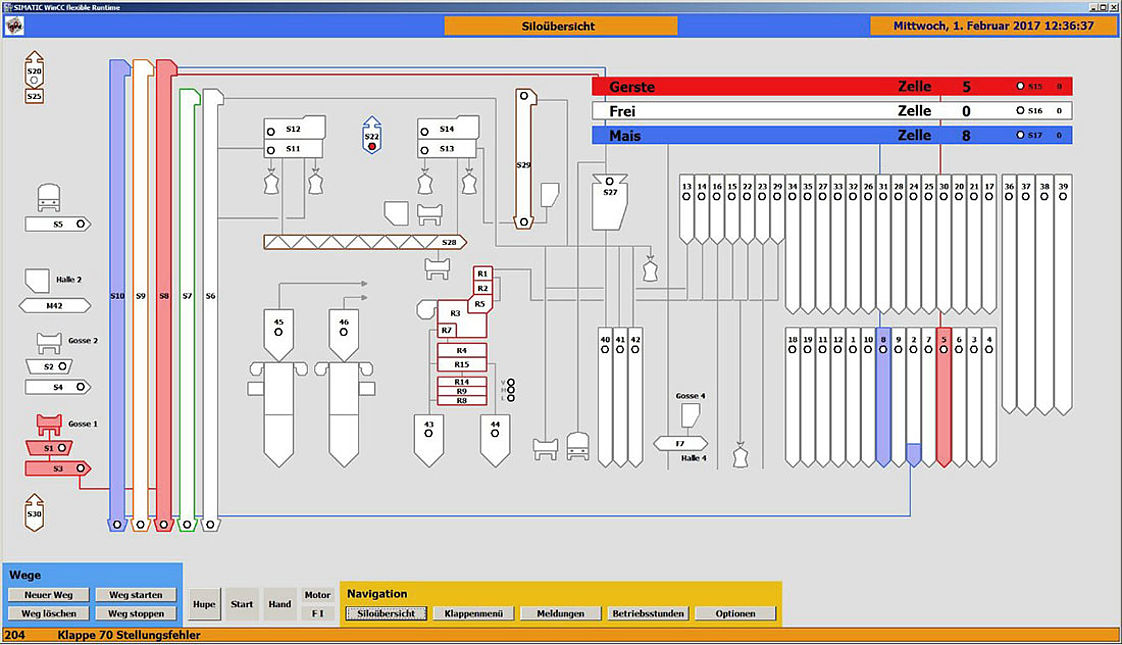The height and width of the screenshot is (645, 1122).
Task: Select blue silo cell 8
Action: [x=883, y=397]
